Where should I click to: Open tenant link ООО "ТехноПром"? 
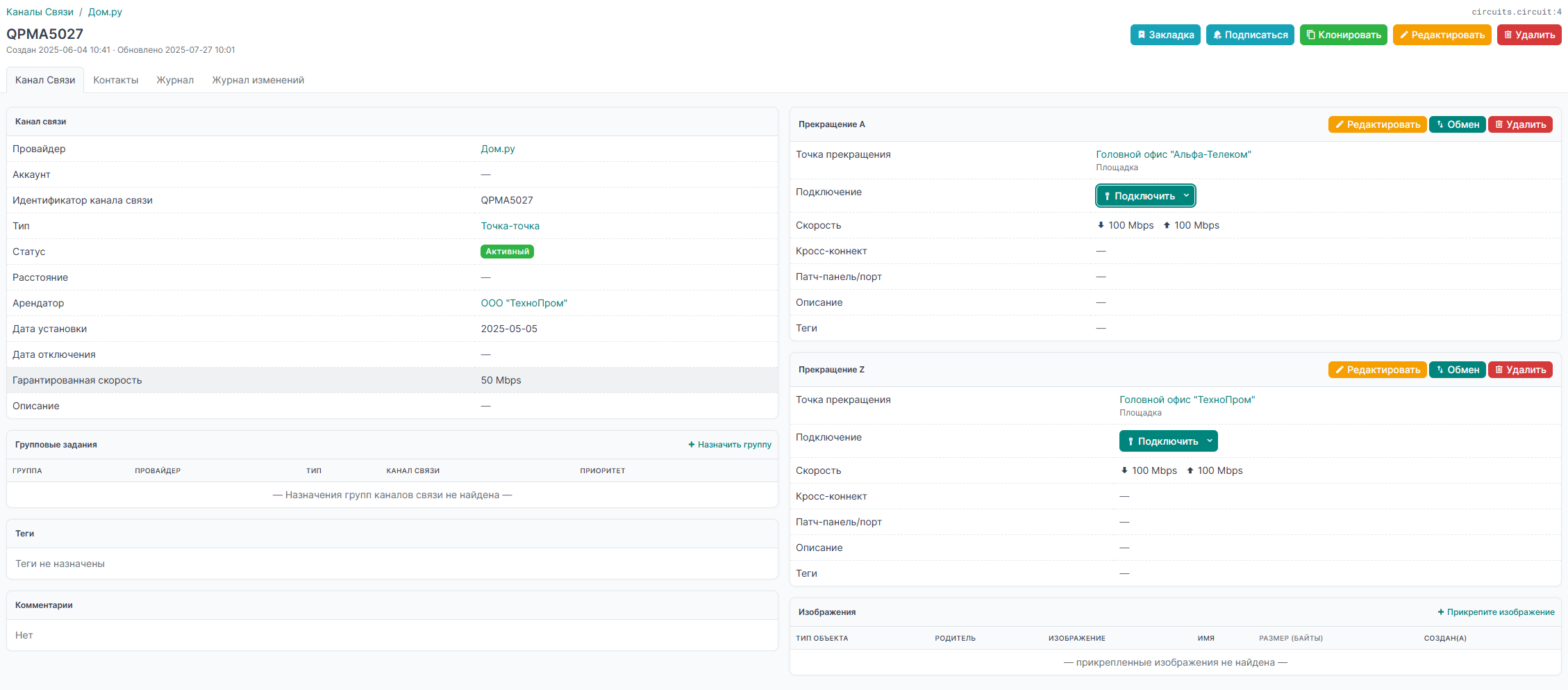tap(524, 303)
